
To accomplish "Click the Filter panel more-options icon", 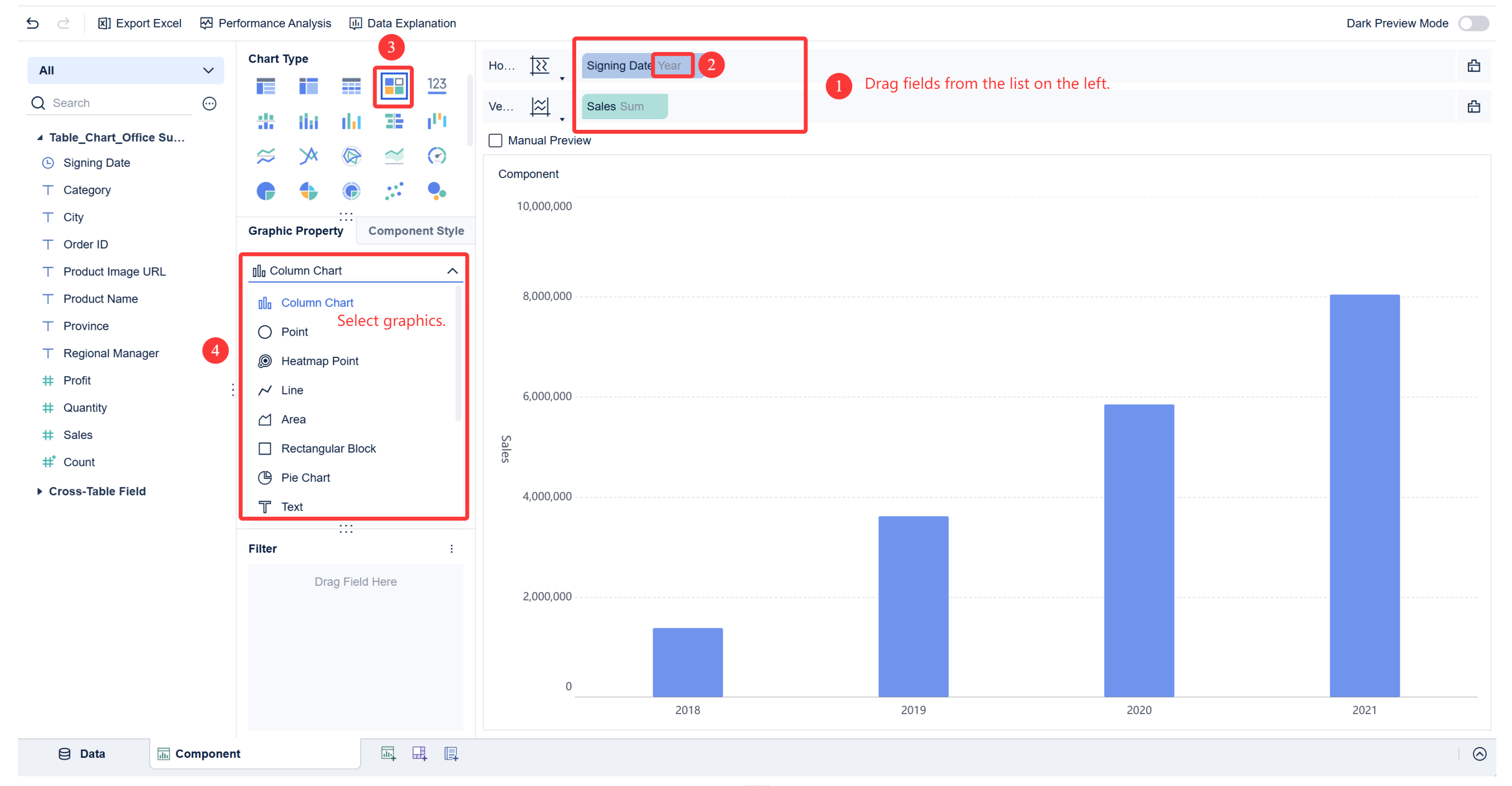I will (x=451, y=548).
